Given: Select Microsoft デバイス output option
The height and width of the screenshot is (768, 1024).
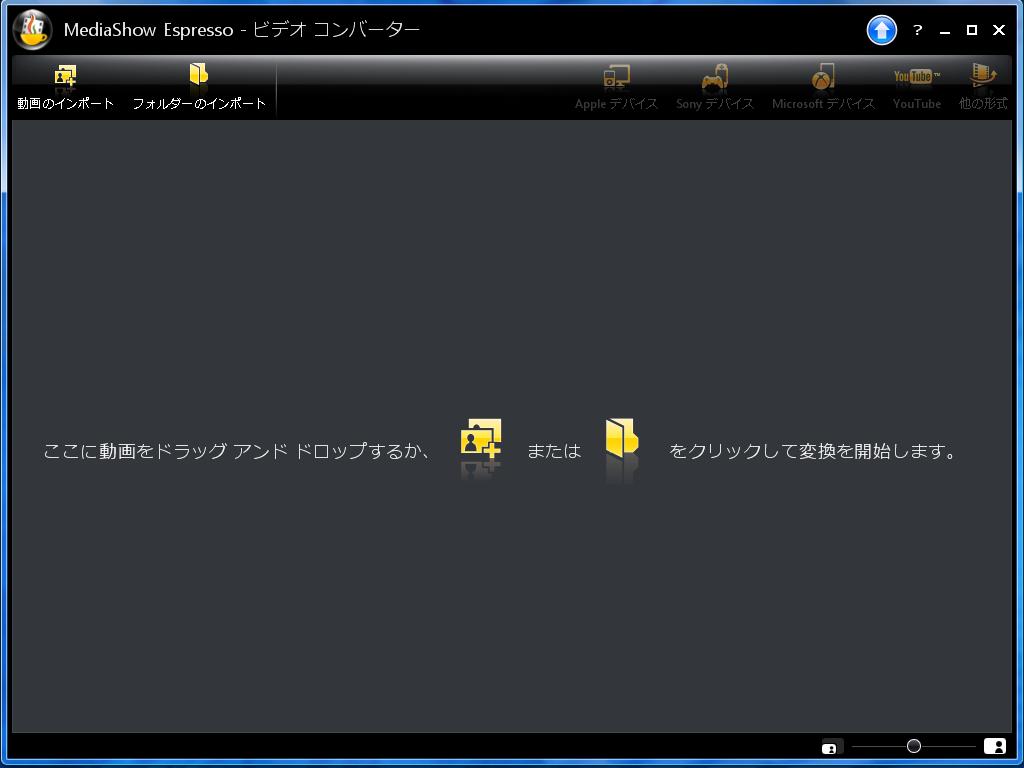Looking at the screenshot, I should tap(823, 87).
